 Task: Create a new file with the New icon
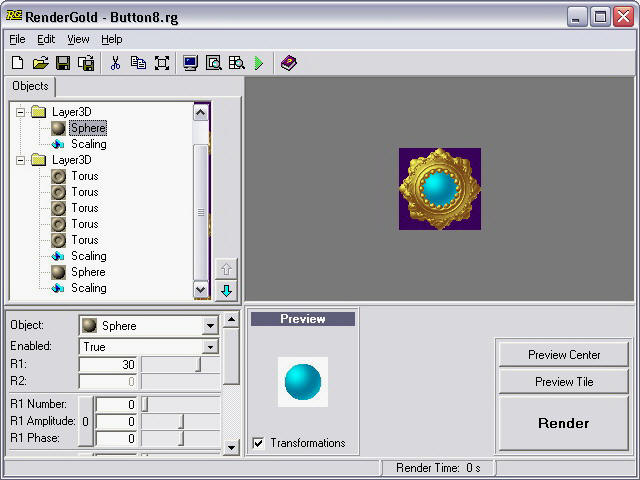(18, 63)
